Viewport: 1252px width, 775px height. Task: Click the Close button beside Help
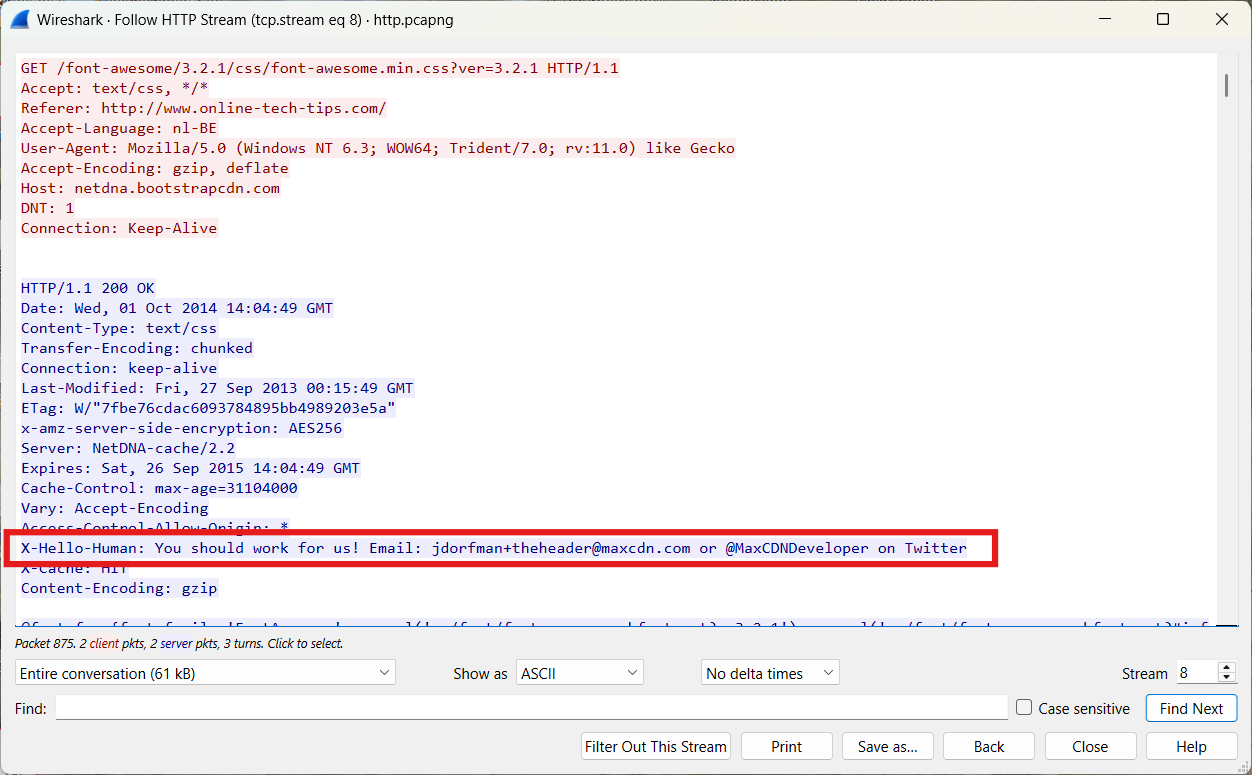coord(1089,746)
